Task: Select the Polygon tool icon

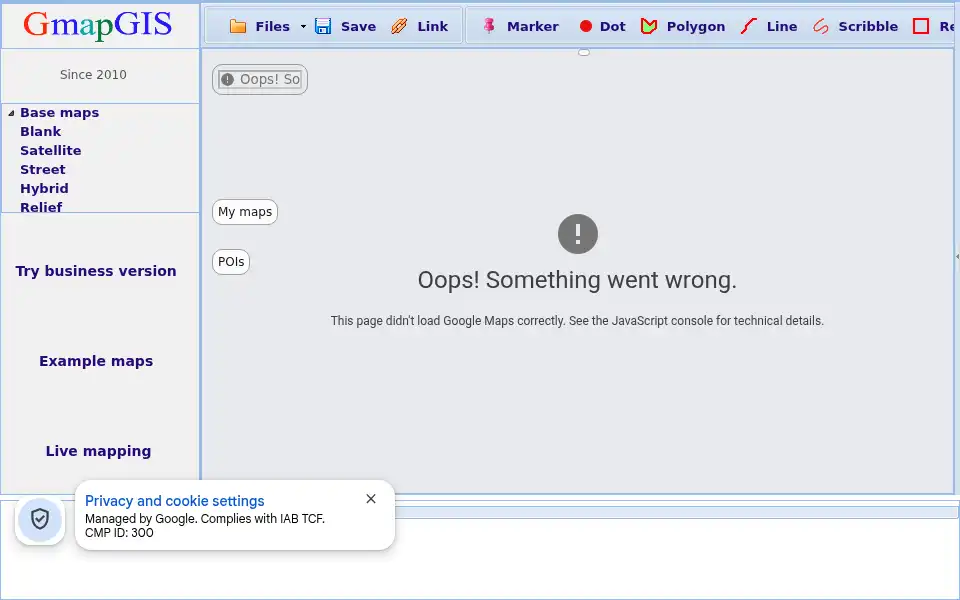Action: coord(649,26)
